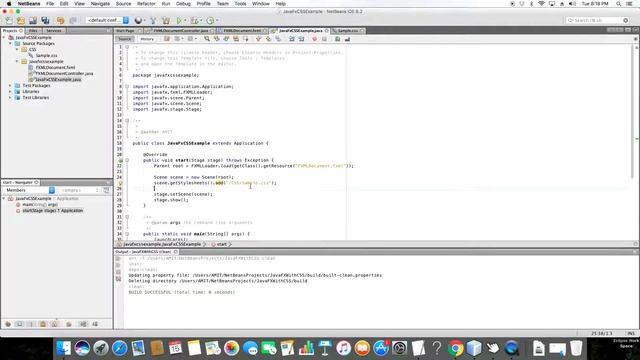
Task: Click the Profile Project toolbar icon
Action: pos(210,20)
